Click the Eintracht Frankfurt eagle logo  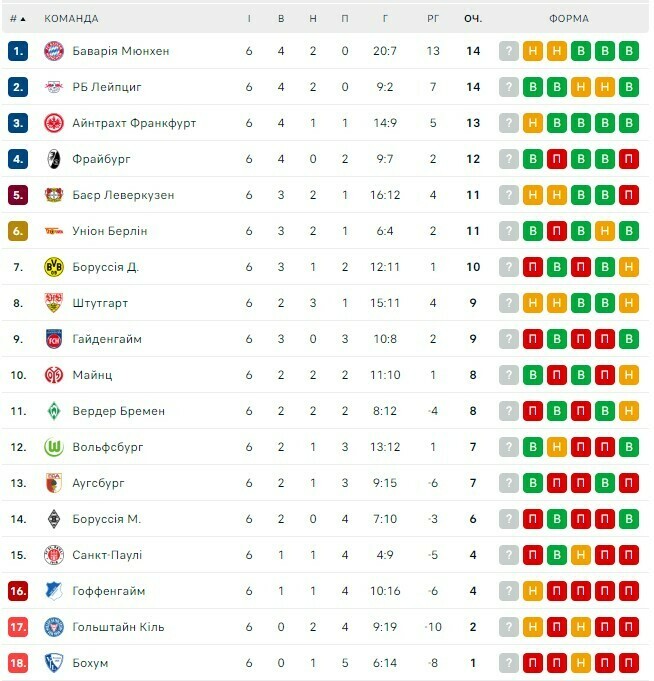(54, 123)
